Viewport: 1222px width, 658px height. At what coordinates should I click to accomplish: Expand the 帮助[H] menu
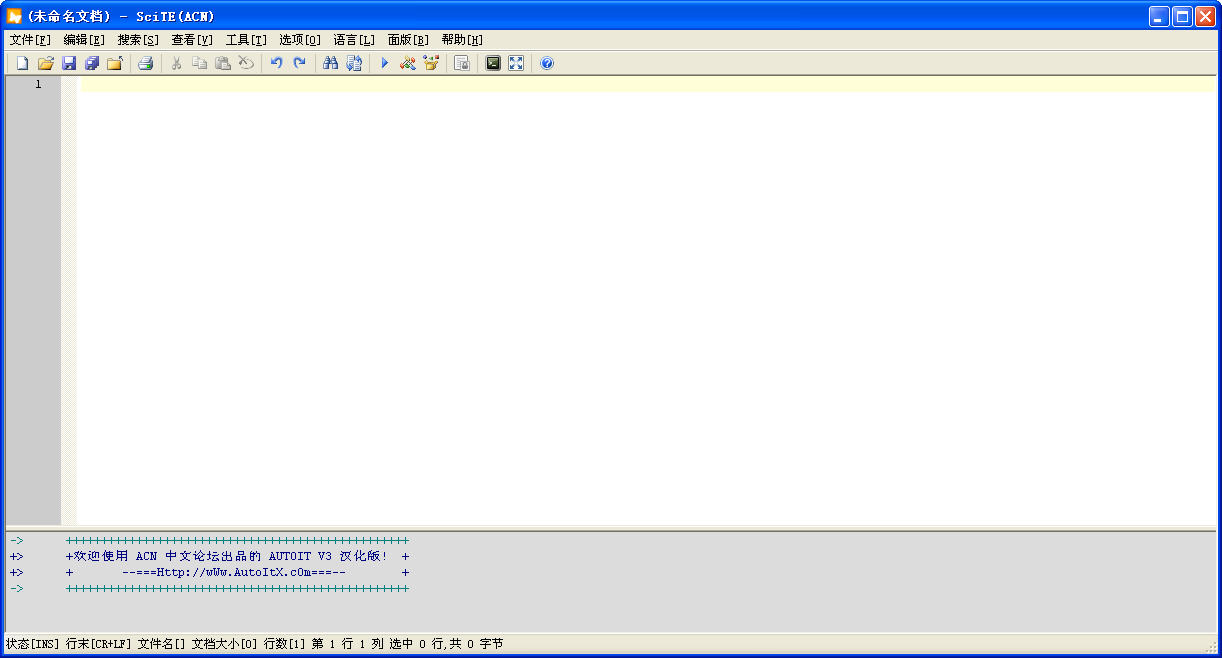[462, 40]
